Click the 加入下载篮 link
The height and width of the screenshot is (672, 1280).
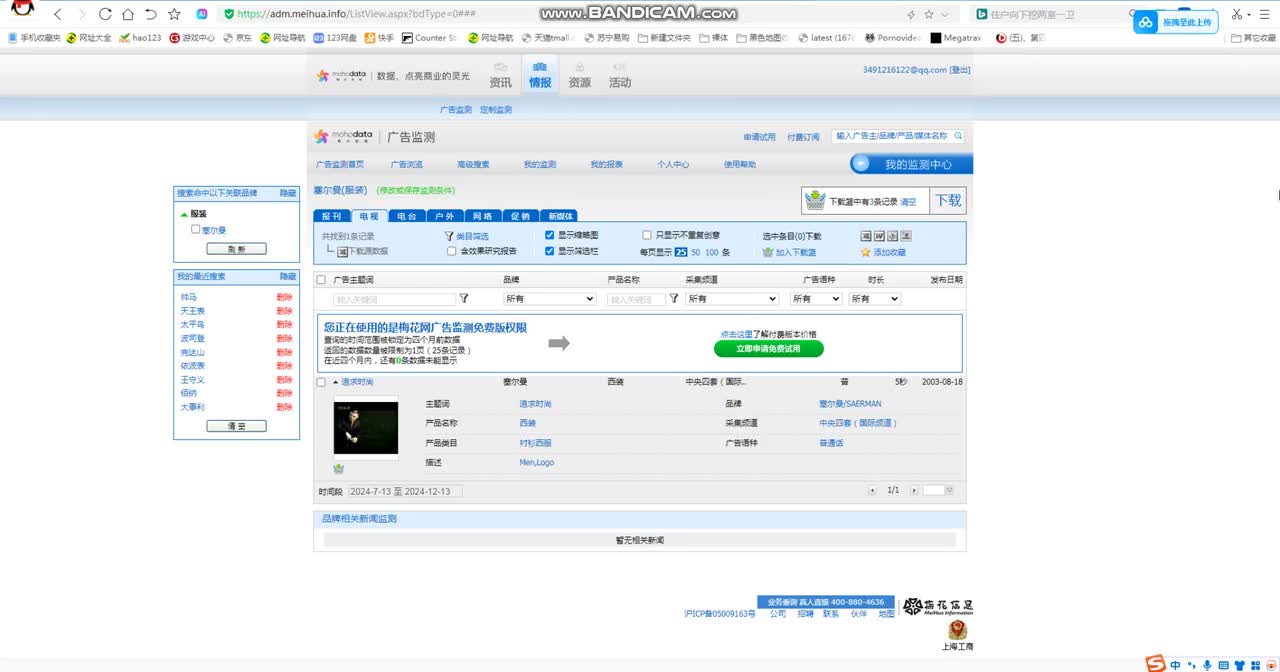(x=796, y=252)
